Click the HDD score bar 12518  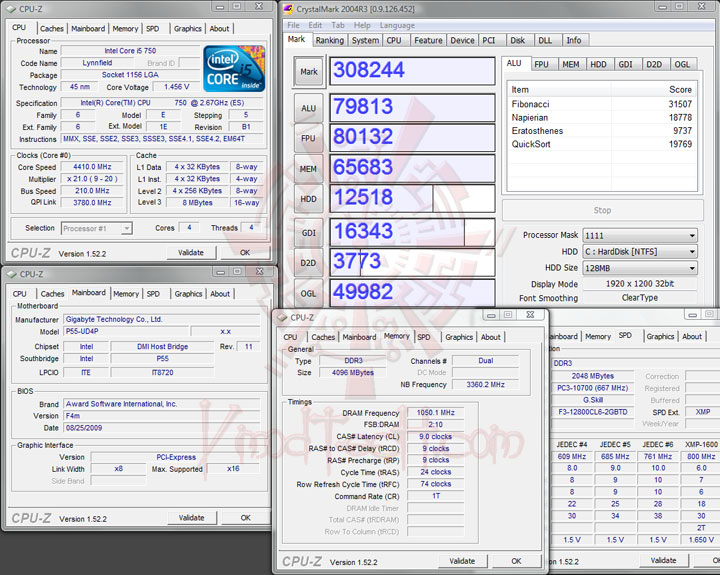point(412,198)
